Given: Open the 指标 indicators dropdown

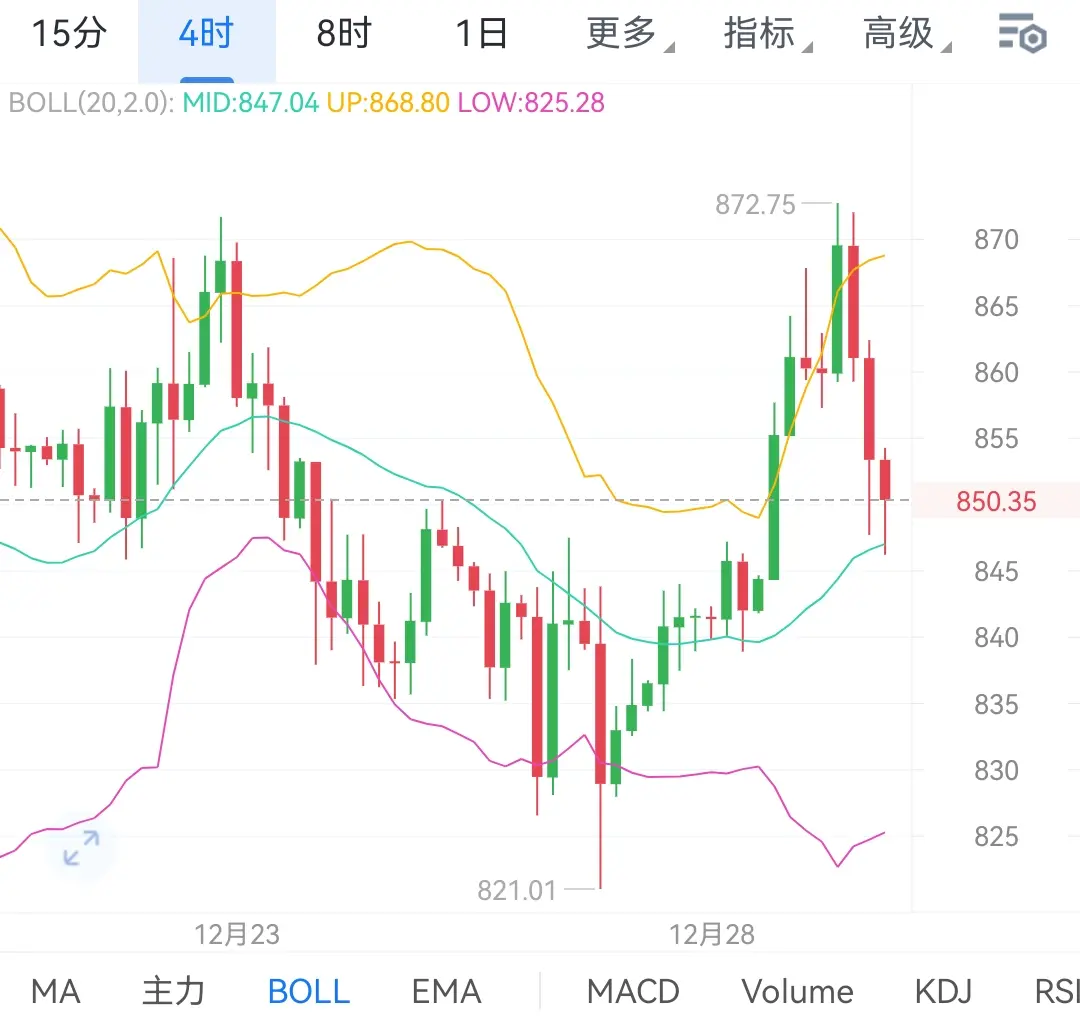Looking at the screenshot, I should point(767,33).
